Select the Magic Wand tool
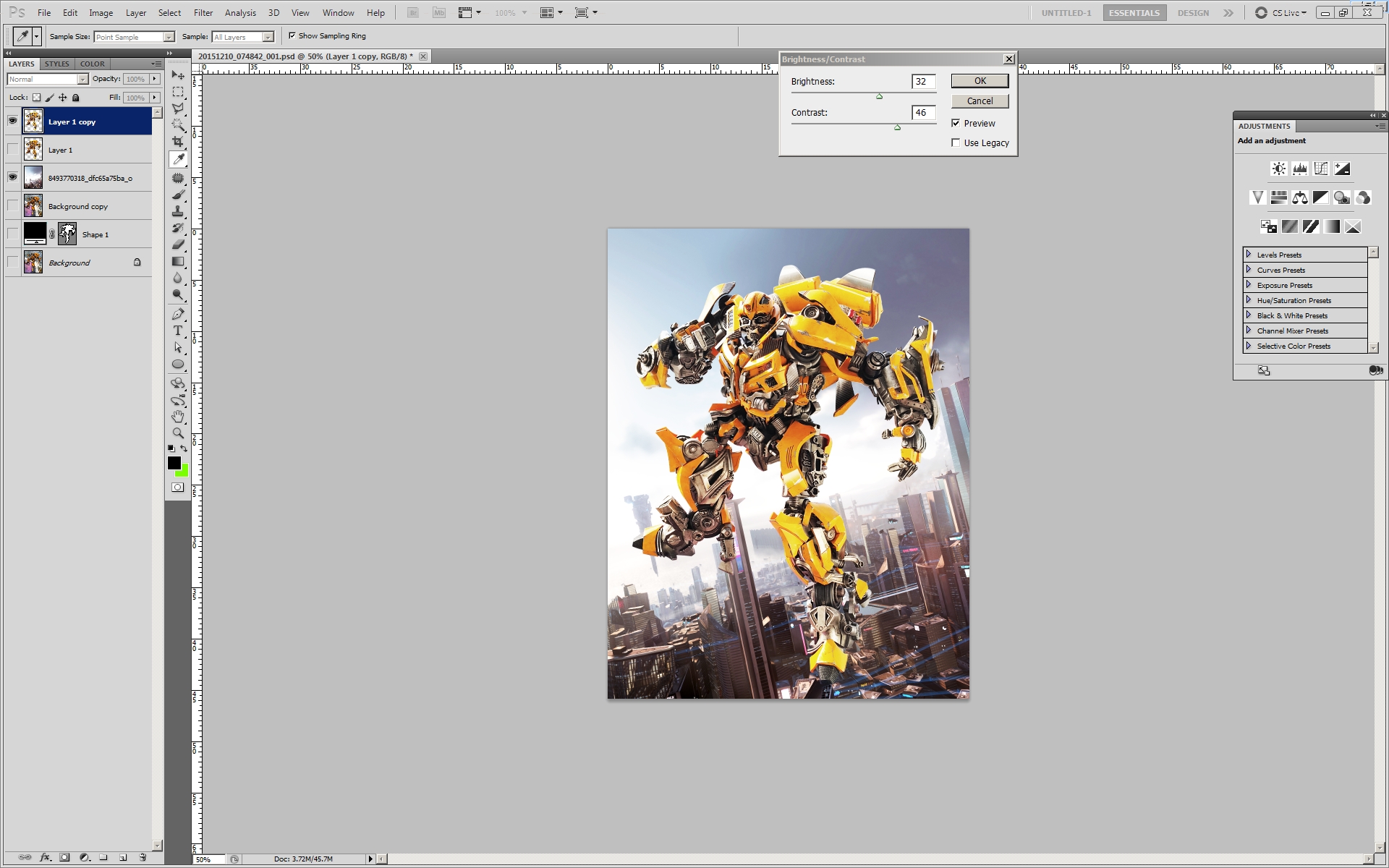 (178, 125)
